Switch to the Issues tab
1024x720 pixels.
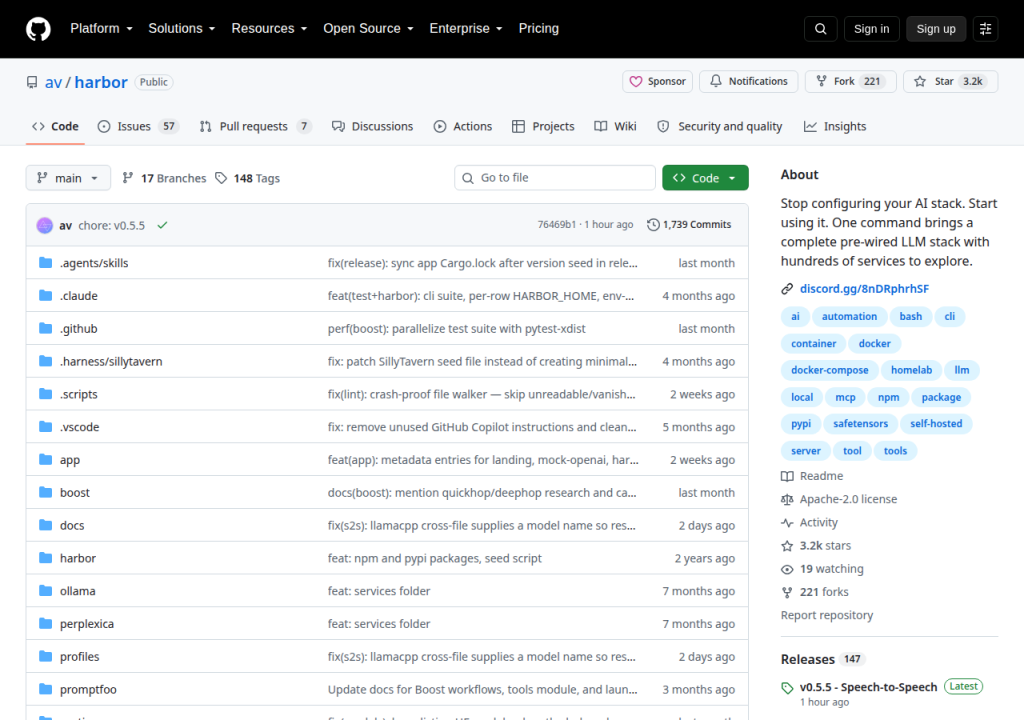pos(138,126)
